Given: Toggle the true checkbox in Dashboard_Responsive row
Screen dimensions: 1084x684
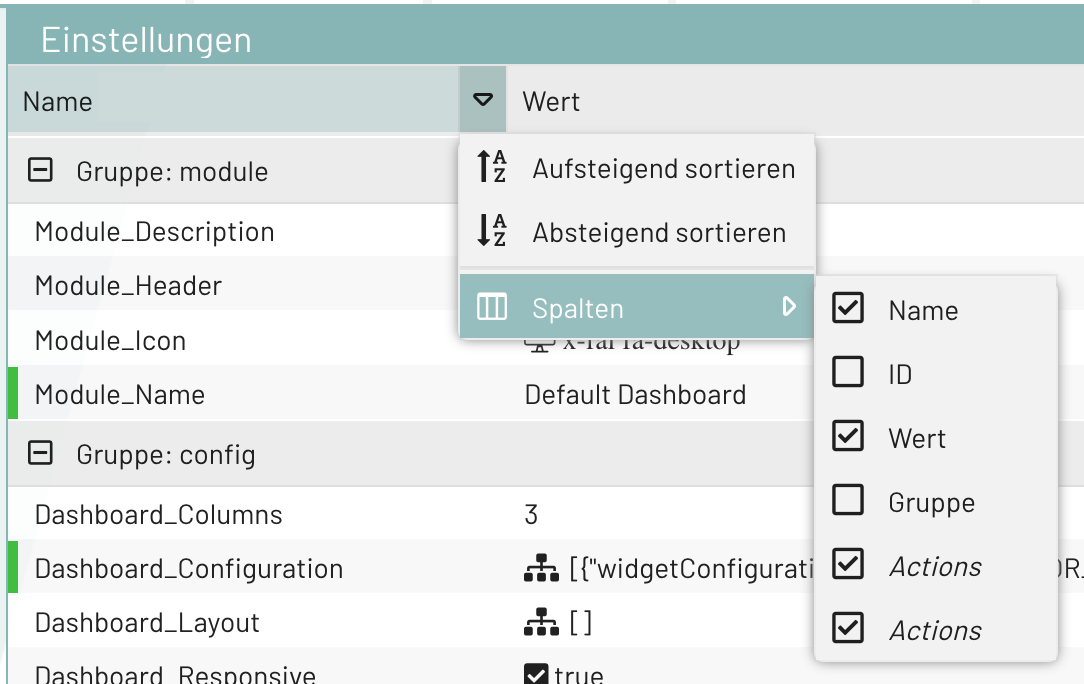Looking at the screenshot, I should (536, 675).
